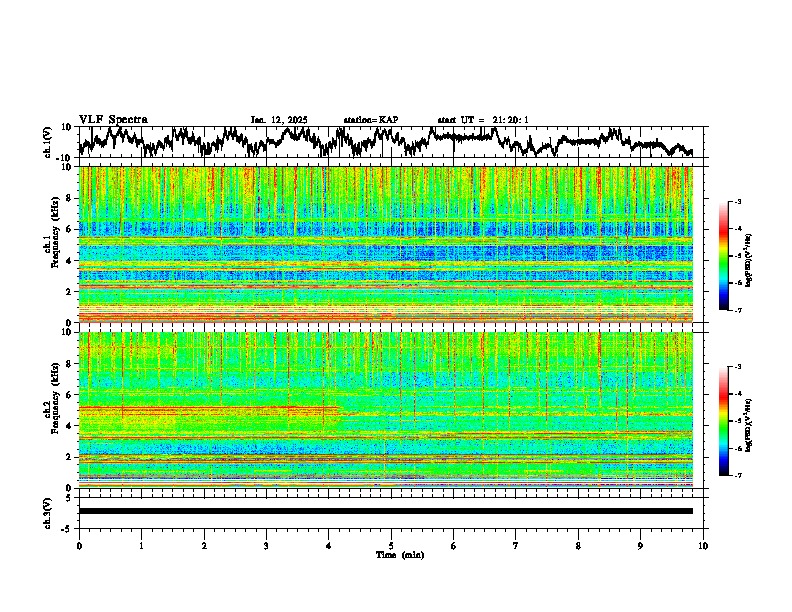This screenshot has width=792, height=612.
Task: Click the "10" tick on time axis
Action: click(x=703, y=546)
